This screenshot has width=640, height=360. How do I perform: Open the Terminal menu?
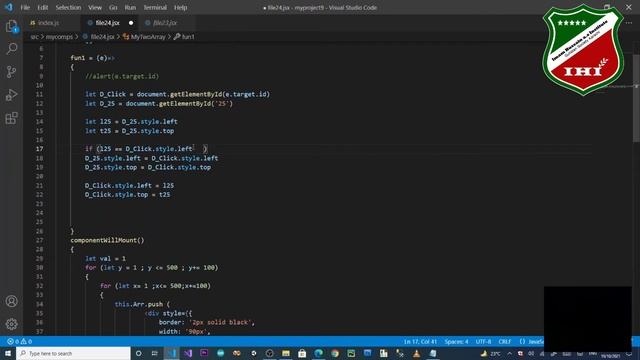[155, 7]
